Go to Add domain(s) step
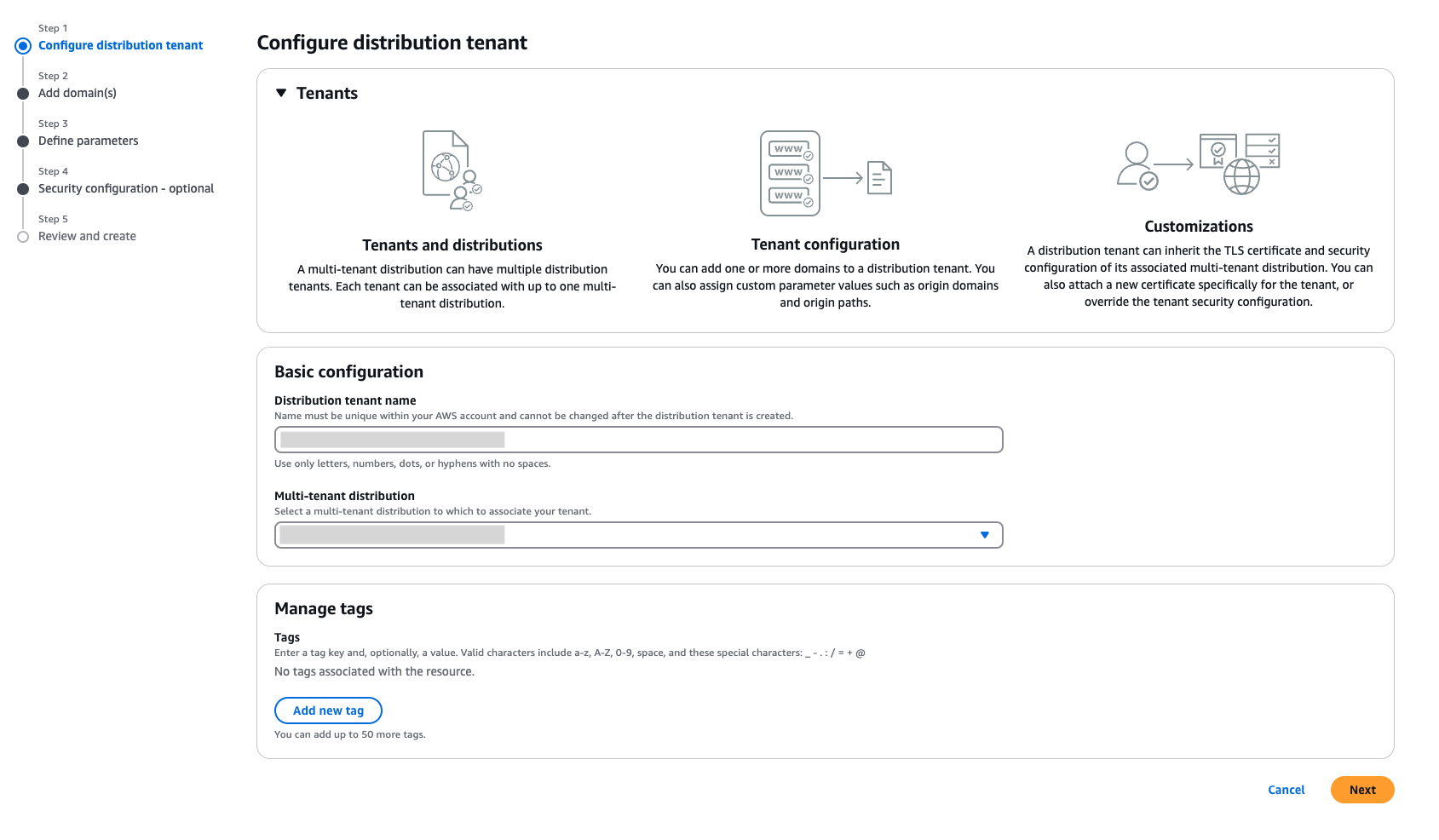The height and width of the screenshot is (840, 1439). coord(78,93)
